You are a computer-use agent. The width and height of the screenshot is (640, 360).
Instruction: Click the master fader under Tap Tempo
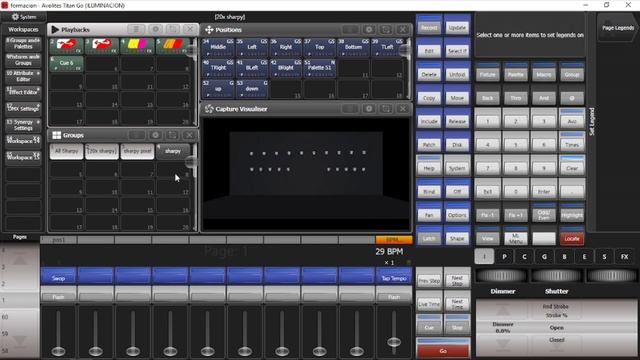click(394, 342)
